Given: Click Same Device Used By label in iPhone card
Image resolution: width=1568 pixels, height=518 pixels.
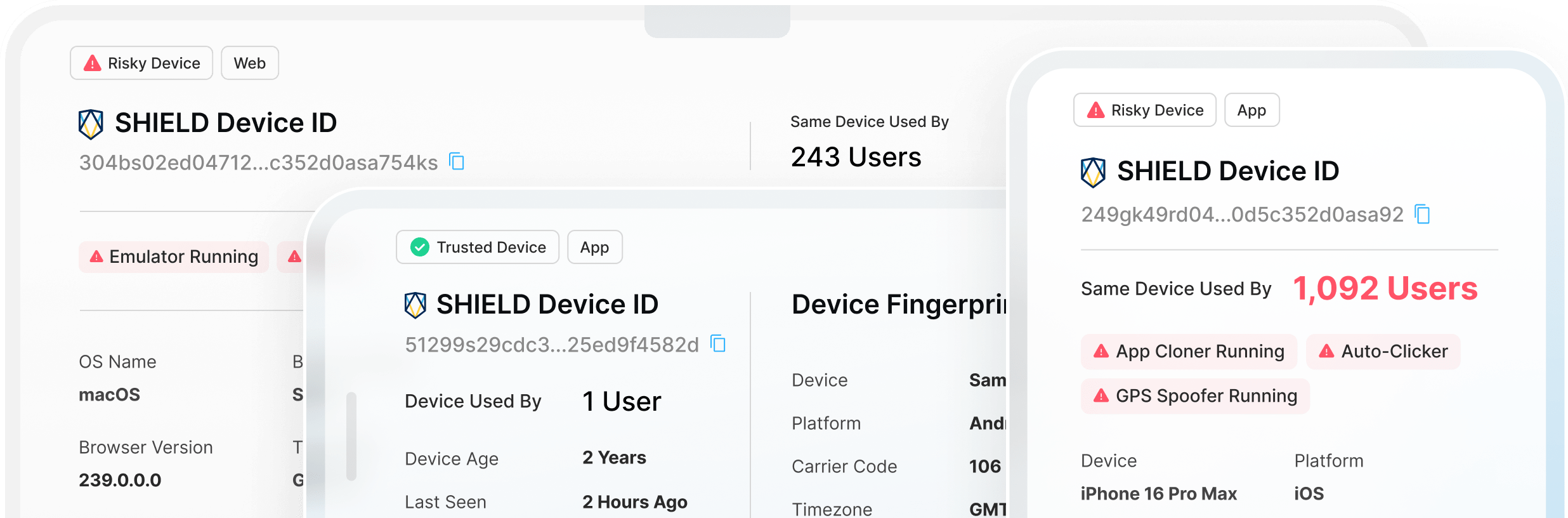Looking at the screenshot, I should pyautogui.click(x=1176, y=289).
